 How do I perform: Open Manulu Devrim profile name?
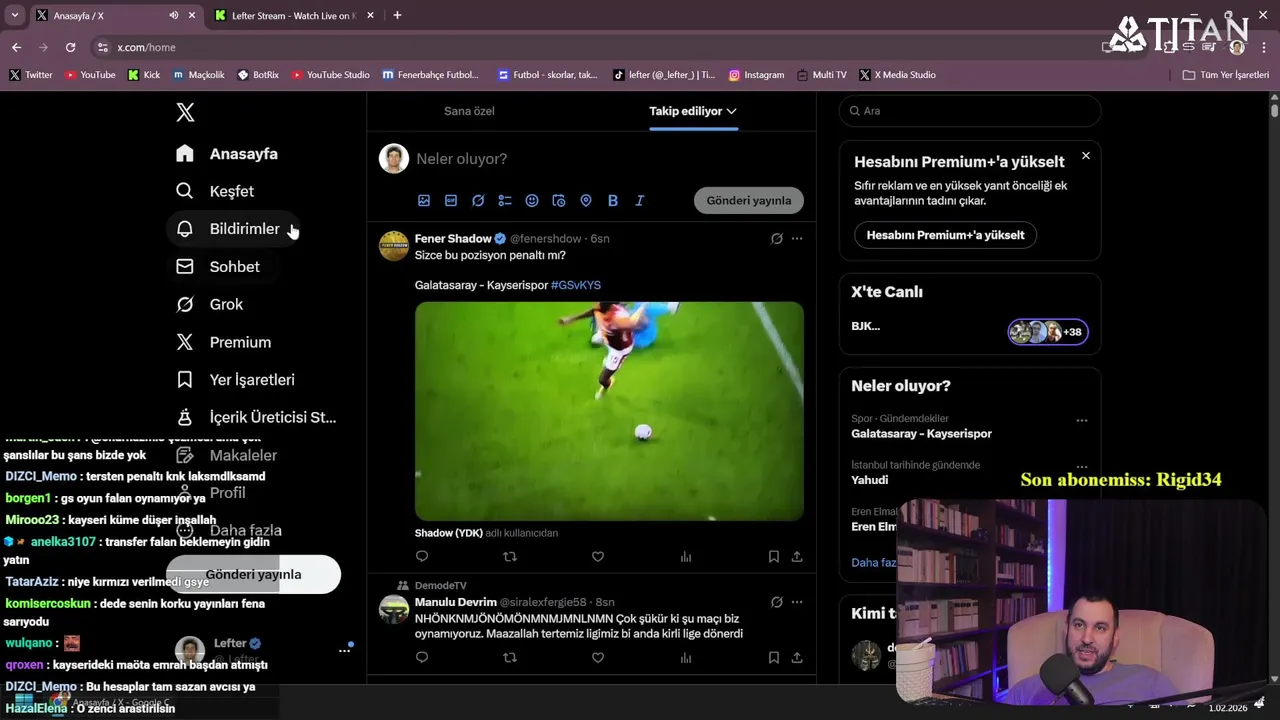tap(456, 602)
